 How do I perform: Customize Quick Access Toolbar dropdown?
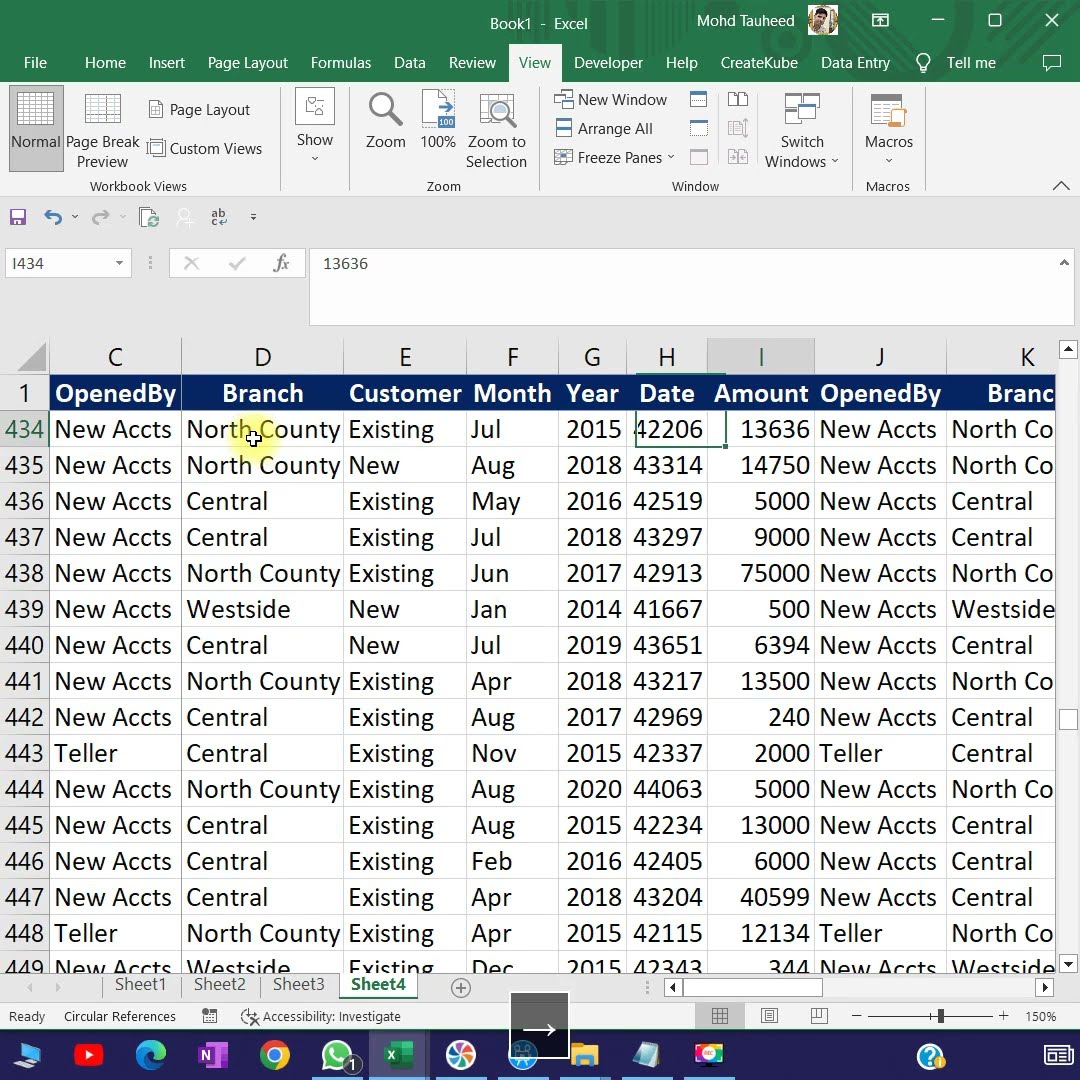[253, 217]
